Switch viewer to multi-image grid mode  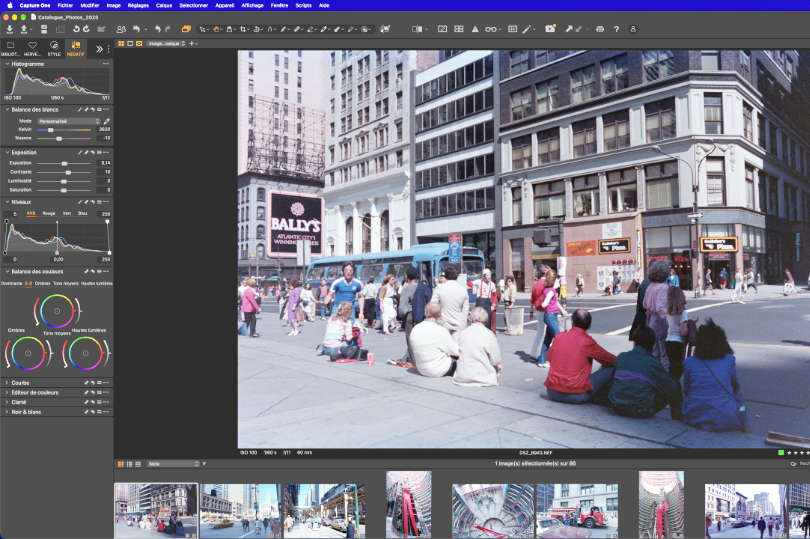point(121,43)
